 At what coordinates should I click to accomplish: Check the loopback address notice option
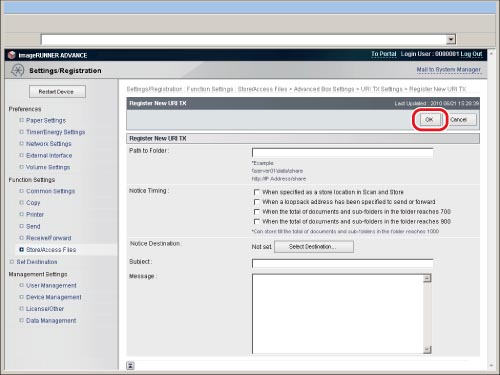(x=257, y=202)
